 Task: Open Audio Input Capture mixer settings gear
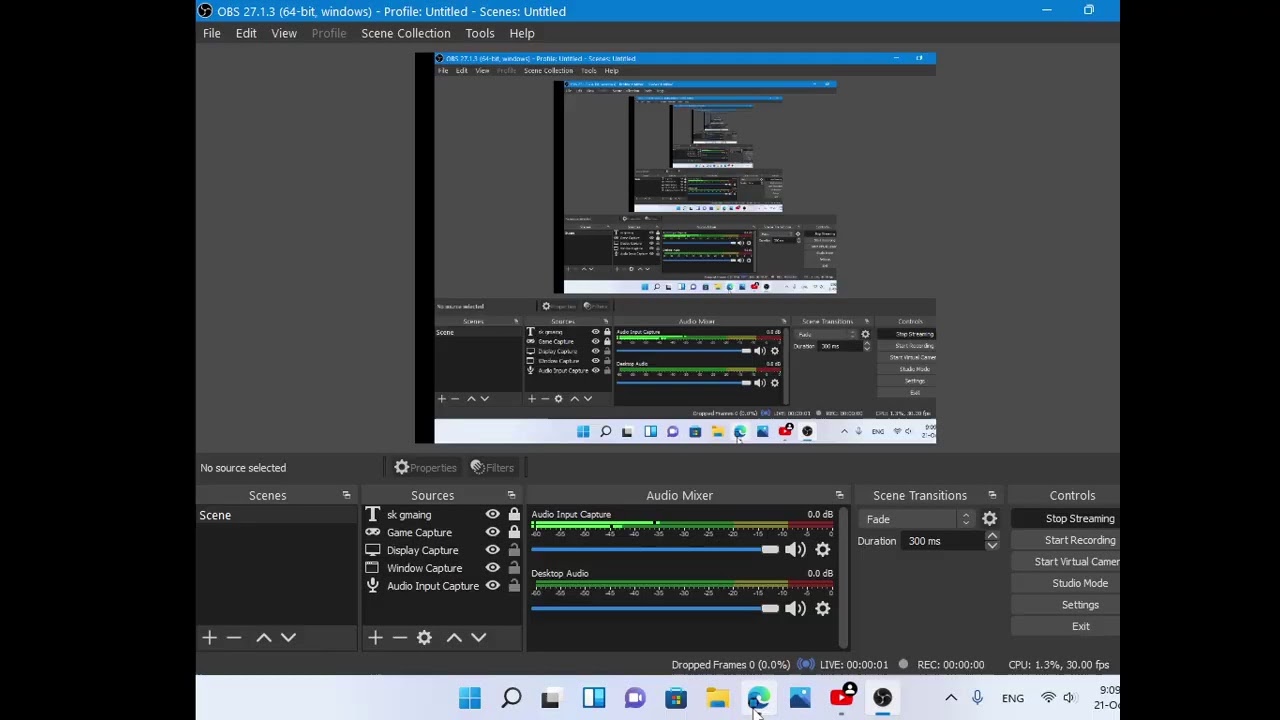pos(823,549)
